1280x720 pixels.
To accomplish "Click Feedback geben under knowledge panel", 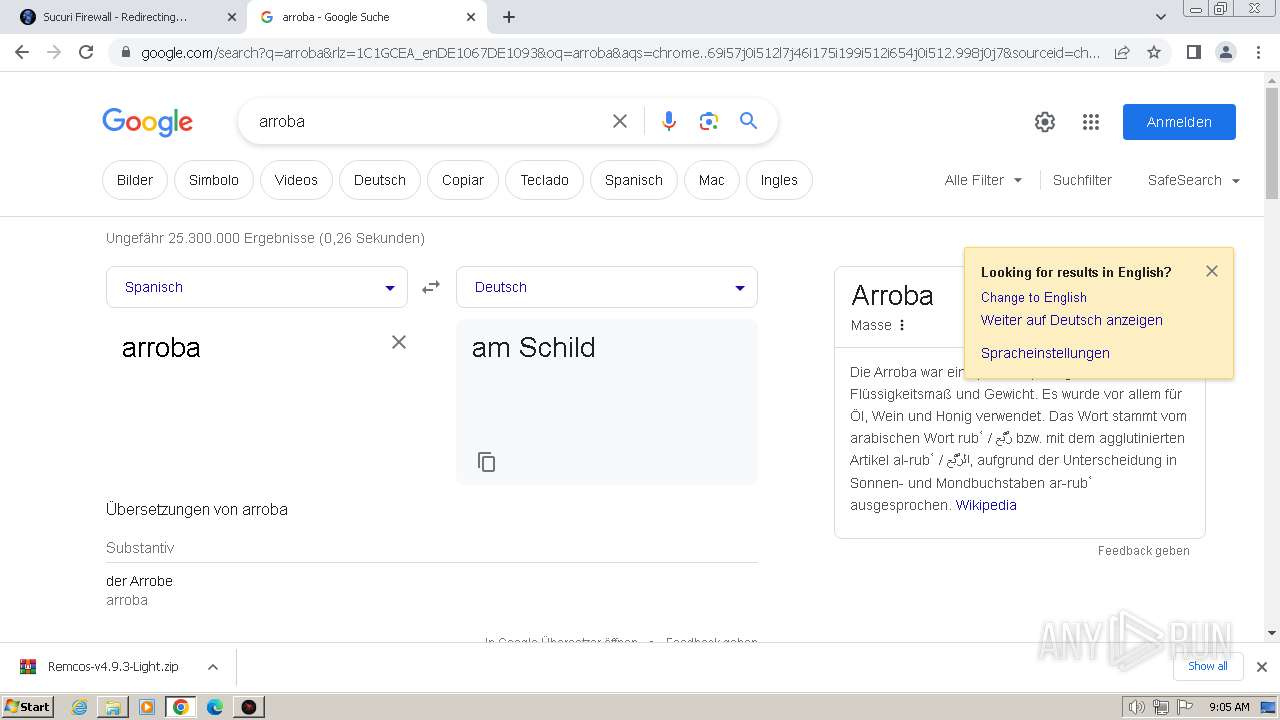I will (1143, 551).
